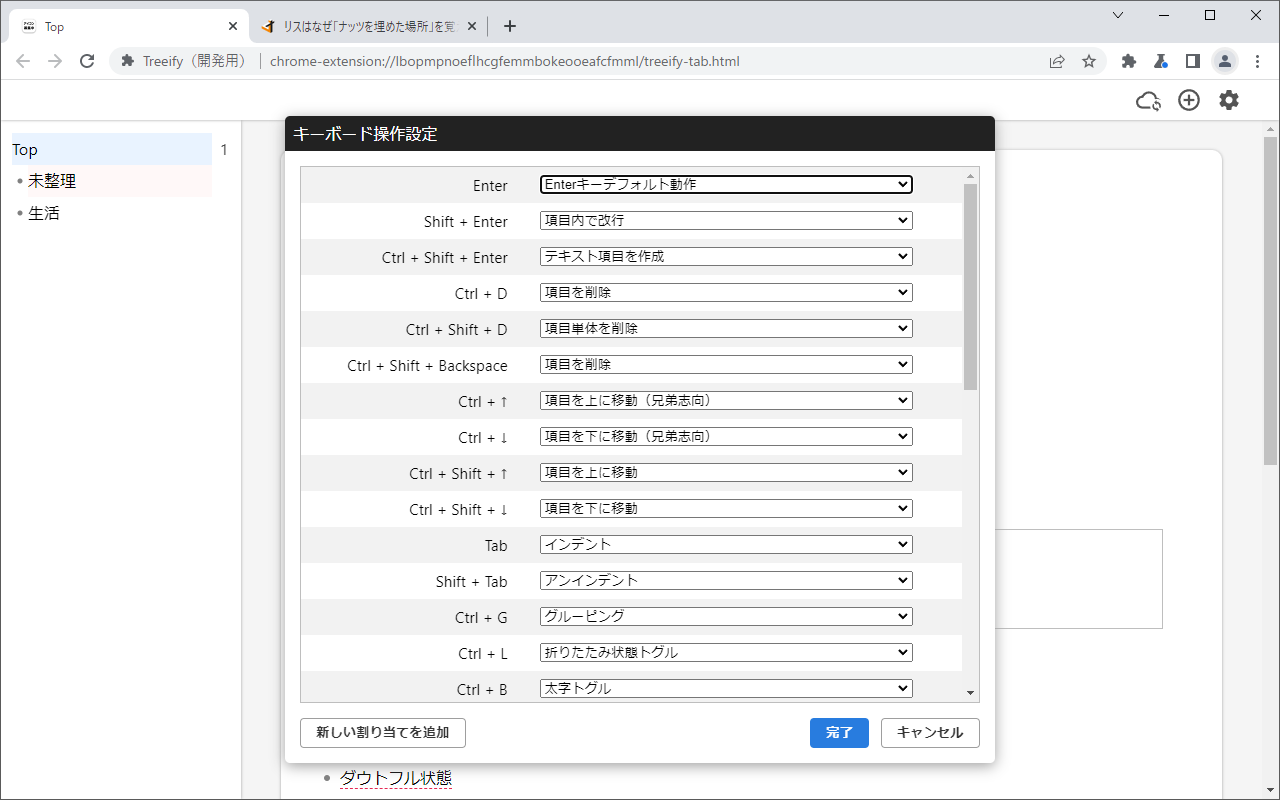Click the shortcut list scroll down arrow
This screenshot has width=1280, height=800.
(x=971, y=692)
